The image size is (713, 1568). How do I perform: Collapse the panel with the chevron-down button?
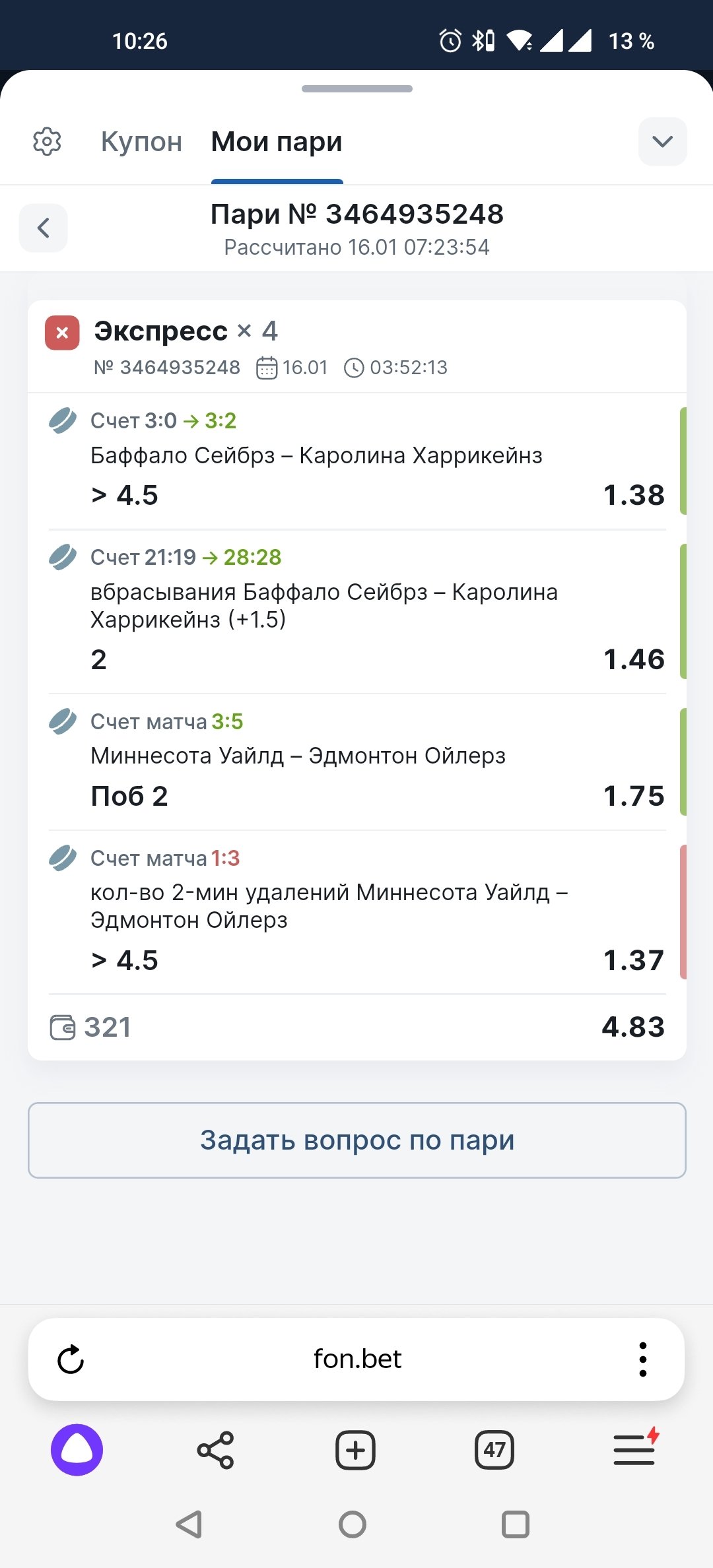point(662,141)
